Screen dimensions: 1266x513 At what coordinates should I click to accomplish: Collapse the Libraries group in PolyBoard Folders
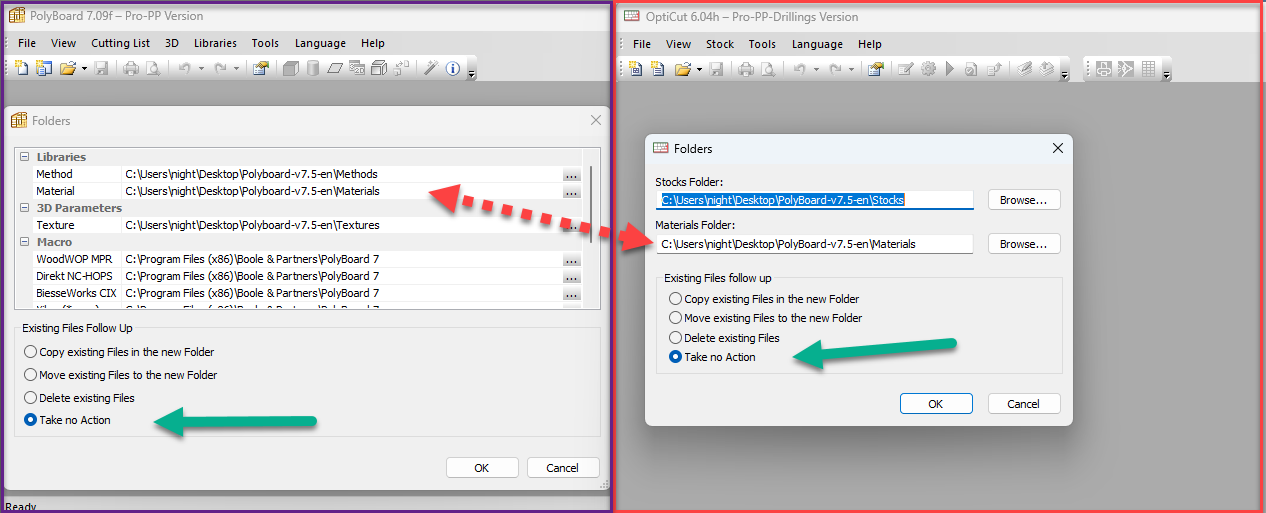24,157
